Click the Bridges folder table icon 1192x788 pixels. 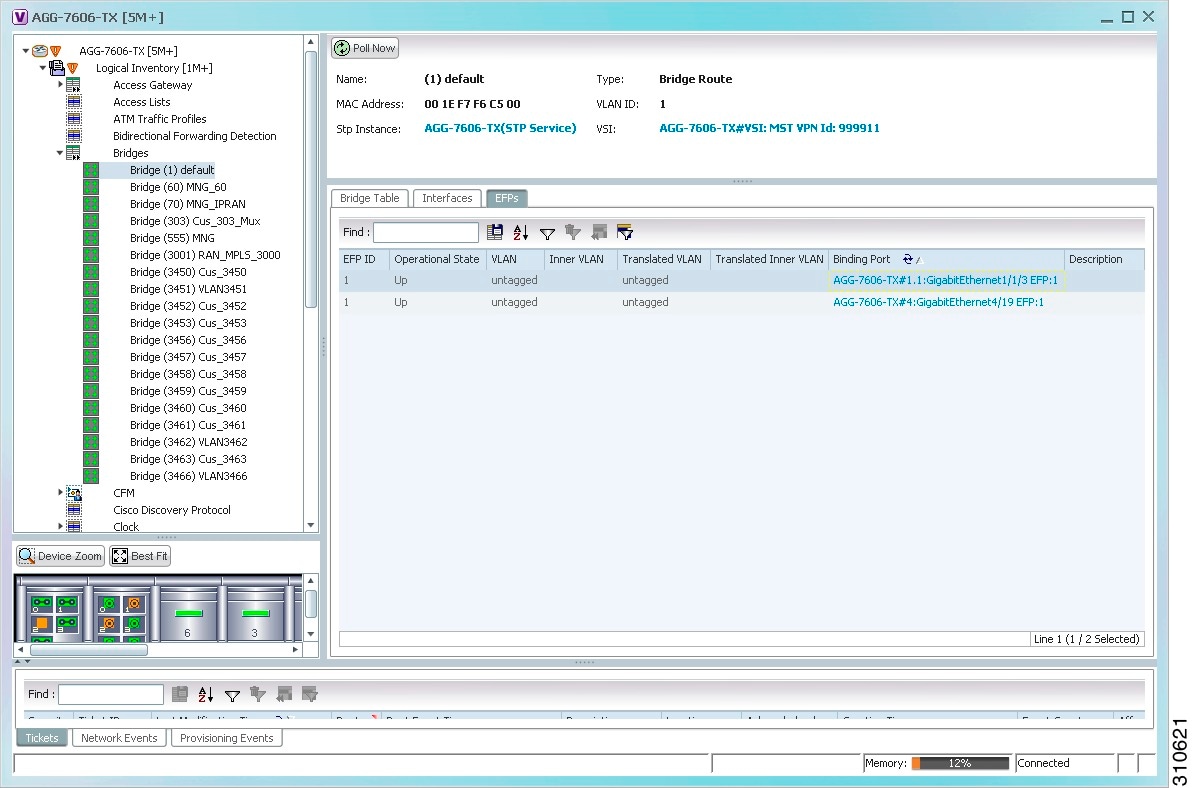point(74,153)
